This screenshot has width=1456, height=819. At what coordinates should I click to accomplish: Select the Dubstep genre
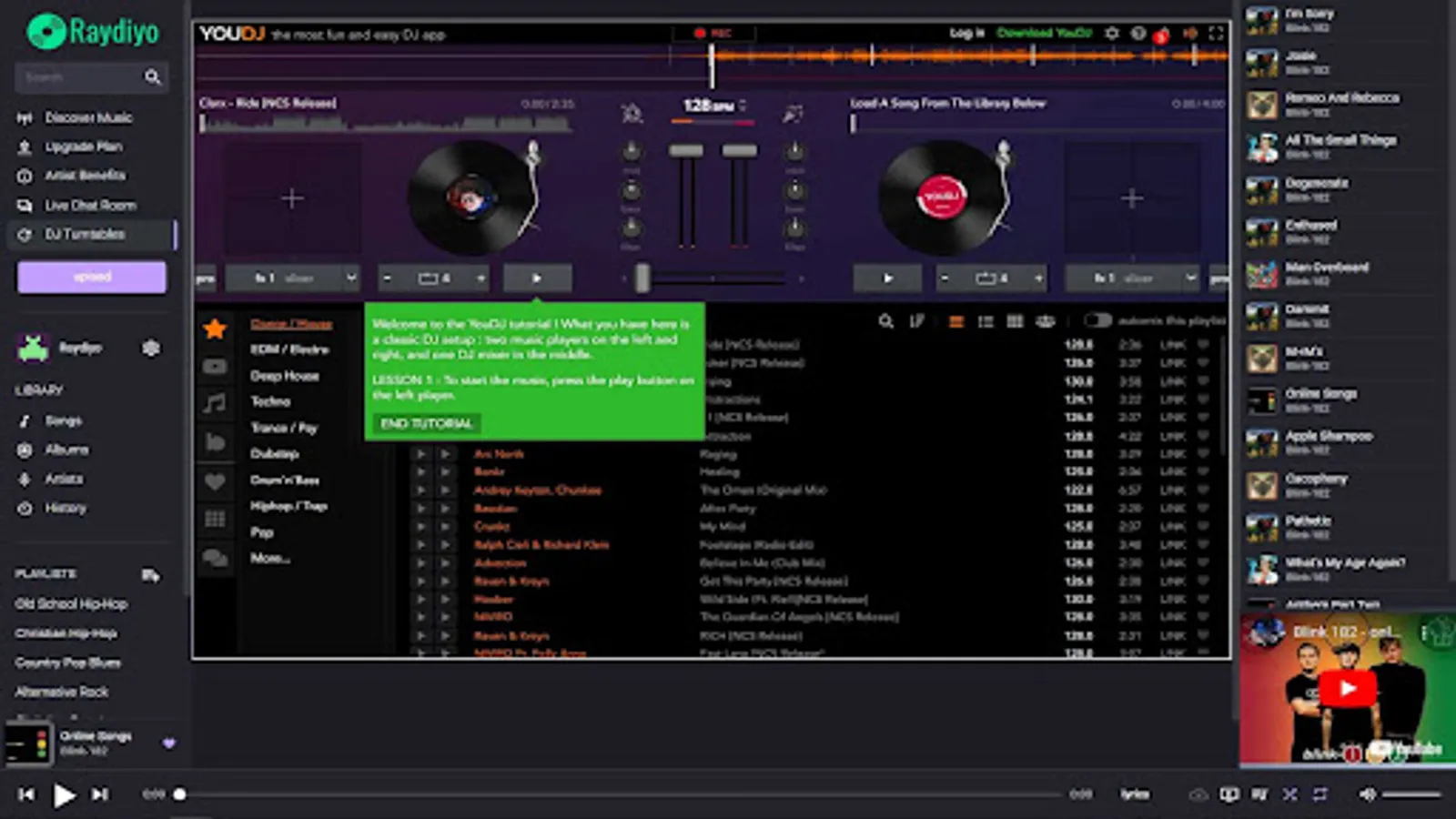point(274,453)
